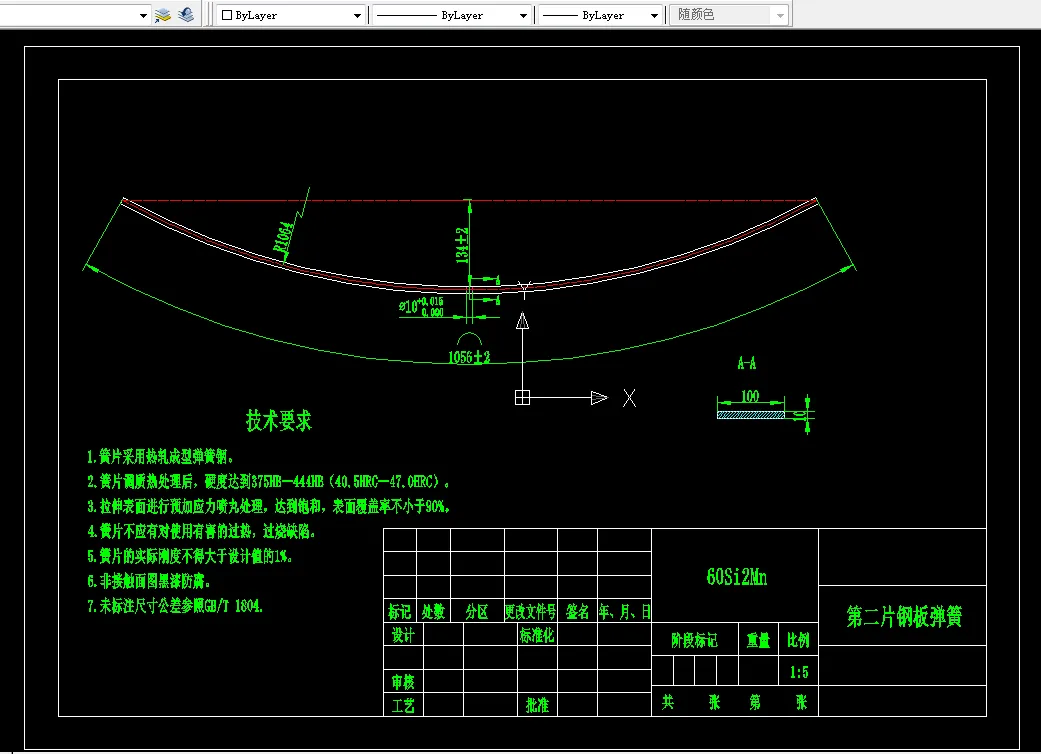
Task: Select the 第二片钢板弹簧 title text
Action: [904, 617]
